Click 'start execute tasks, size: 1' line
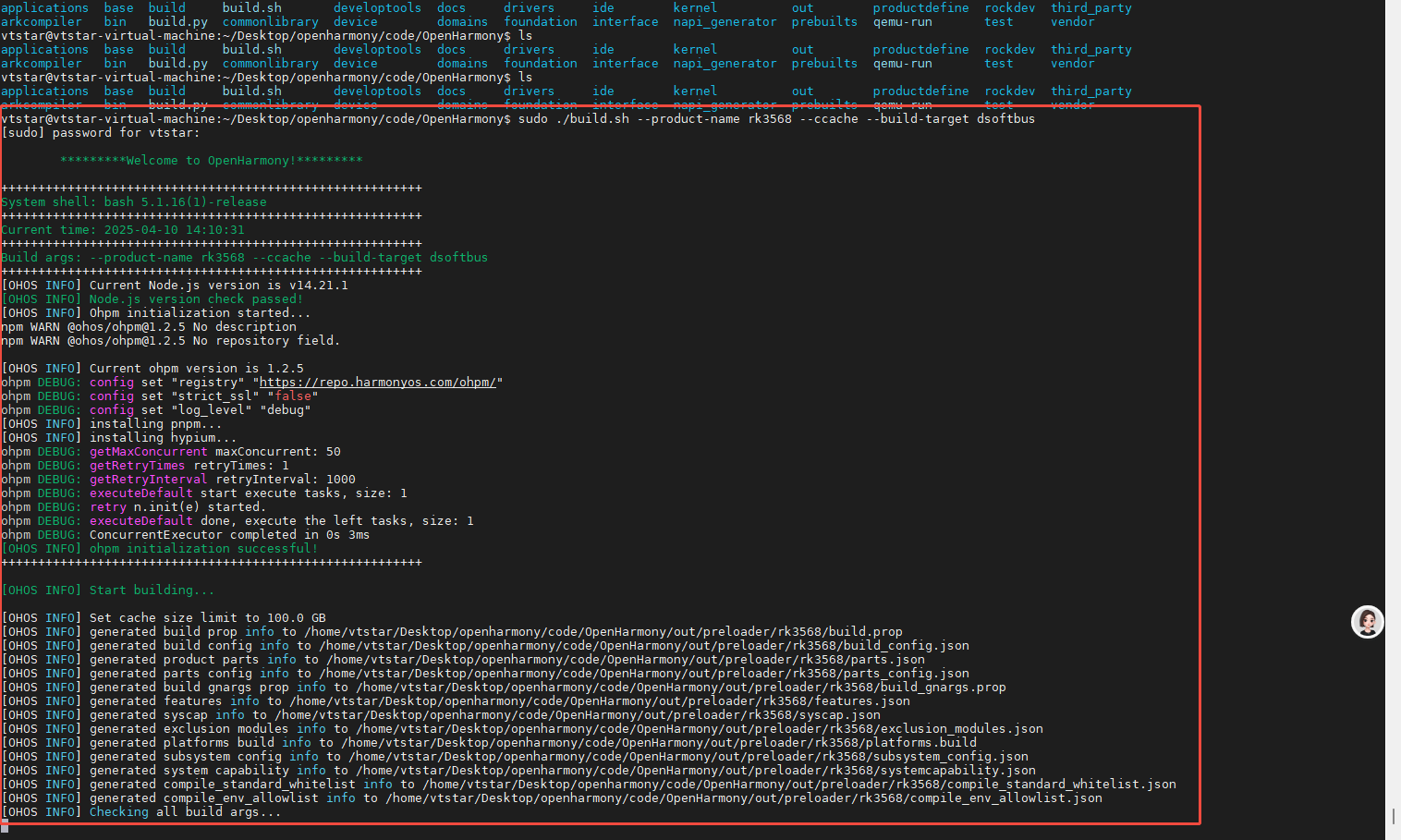 click(204, 493)
